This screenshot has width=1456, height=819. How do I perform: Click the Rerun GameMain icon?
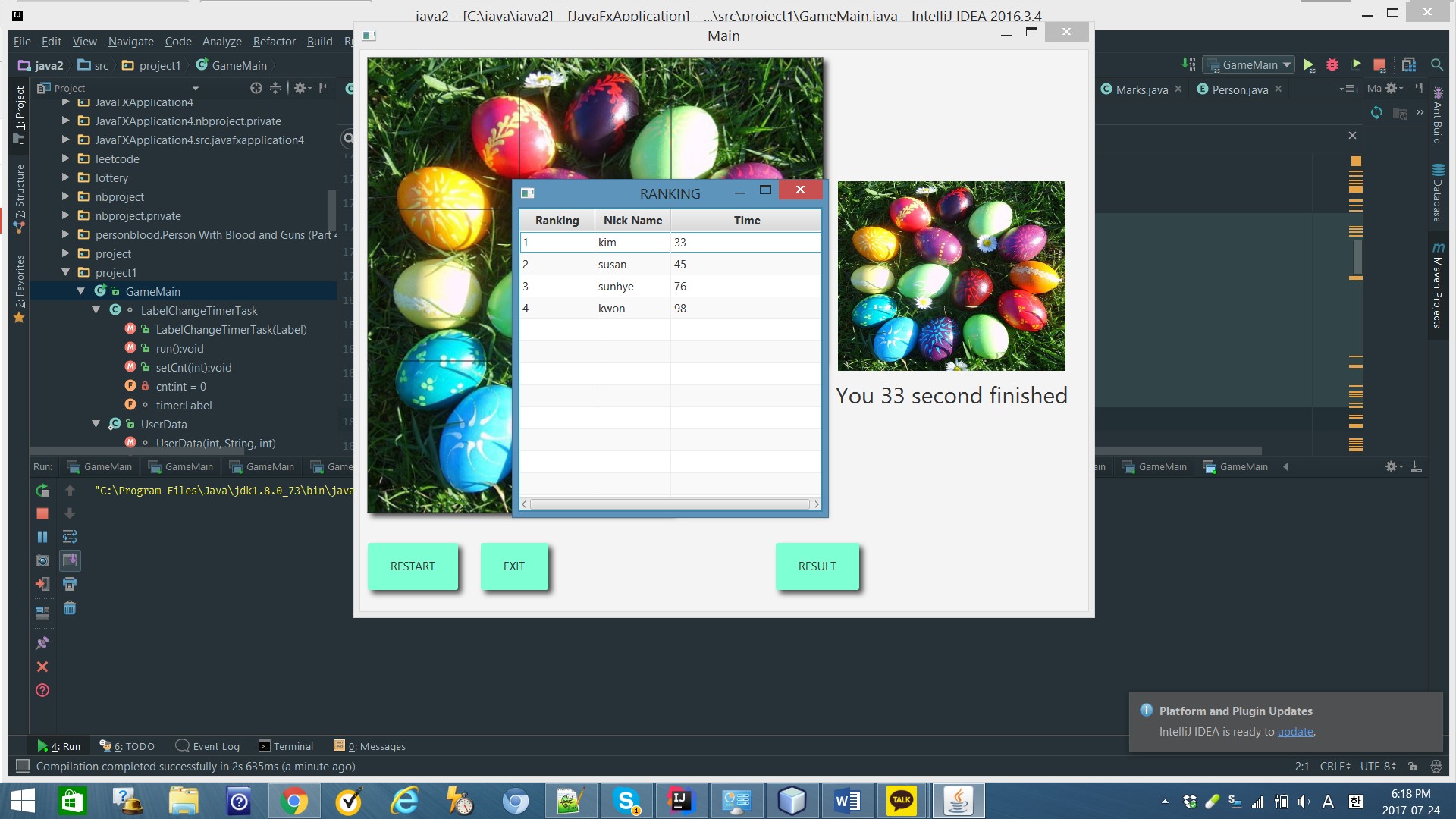coord(42,491)
